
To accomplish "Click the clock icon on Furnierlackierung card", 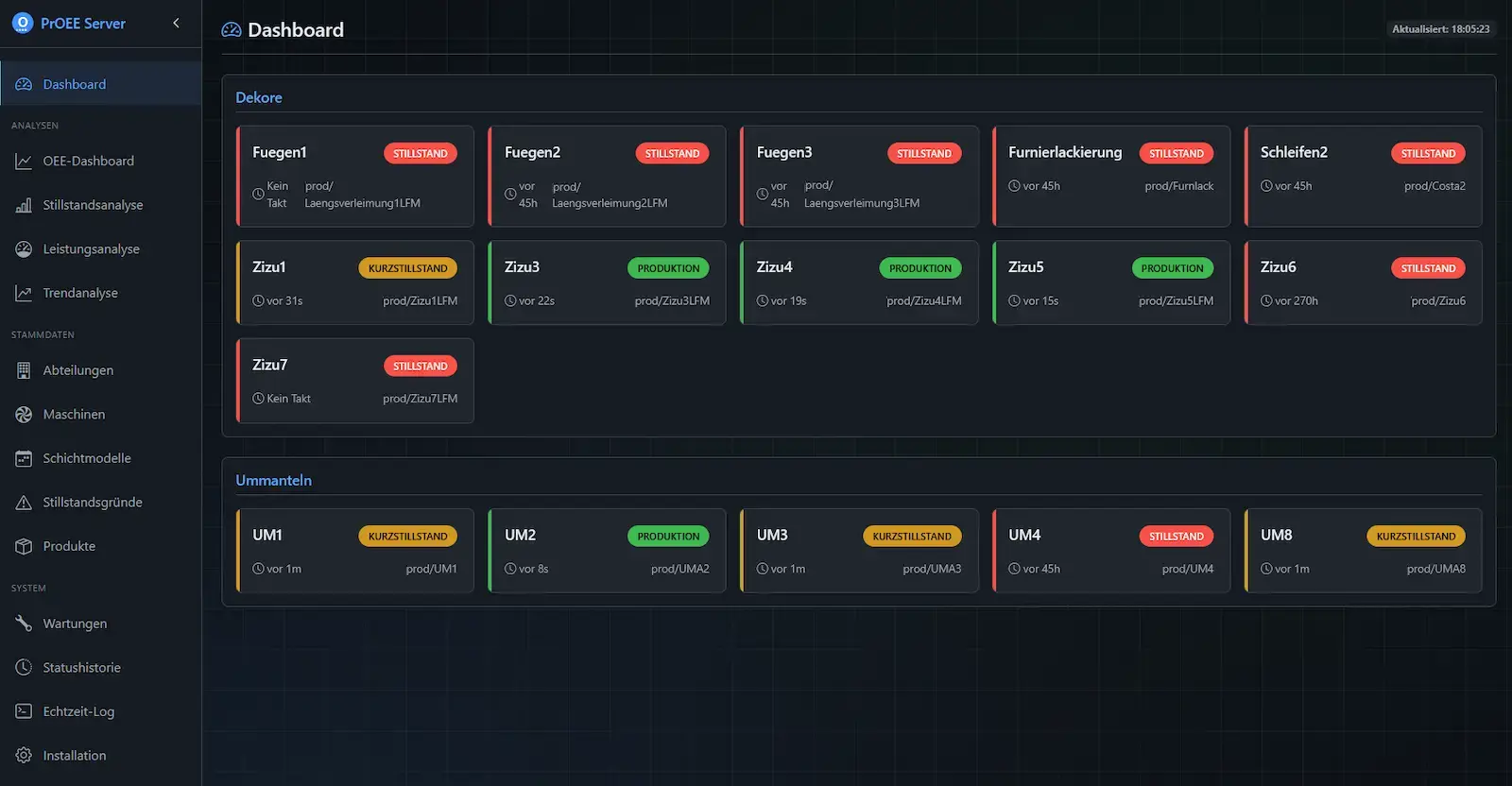I will 1014,186.
